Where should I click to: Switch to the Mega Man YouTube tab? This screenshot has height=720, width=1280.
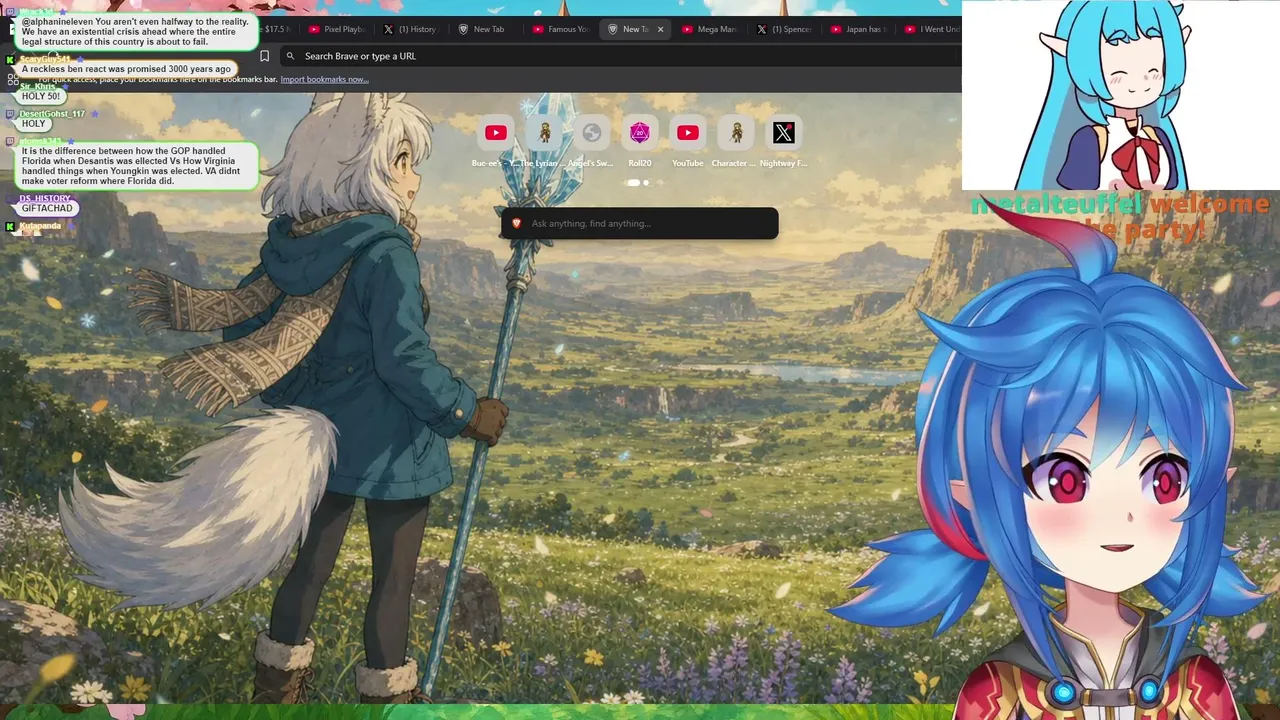709,29
